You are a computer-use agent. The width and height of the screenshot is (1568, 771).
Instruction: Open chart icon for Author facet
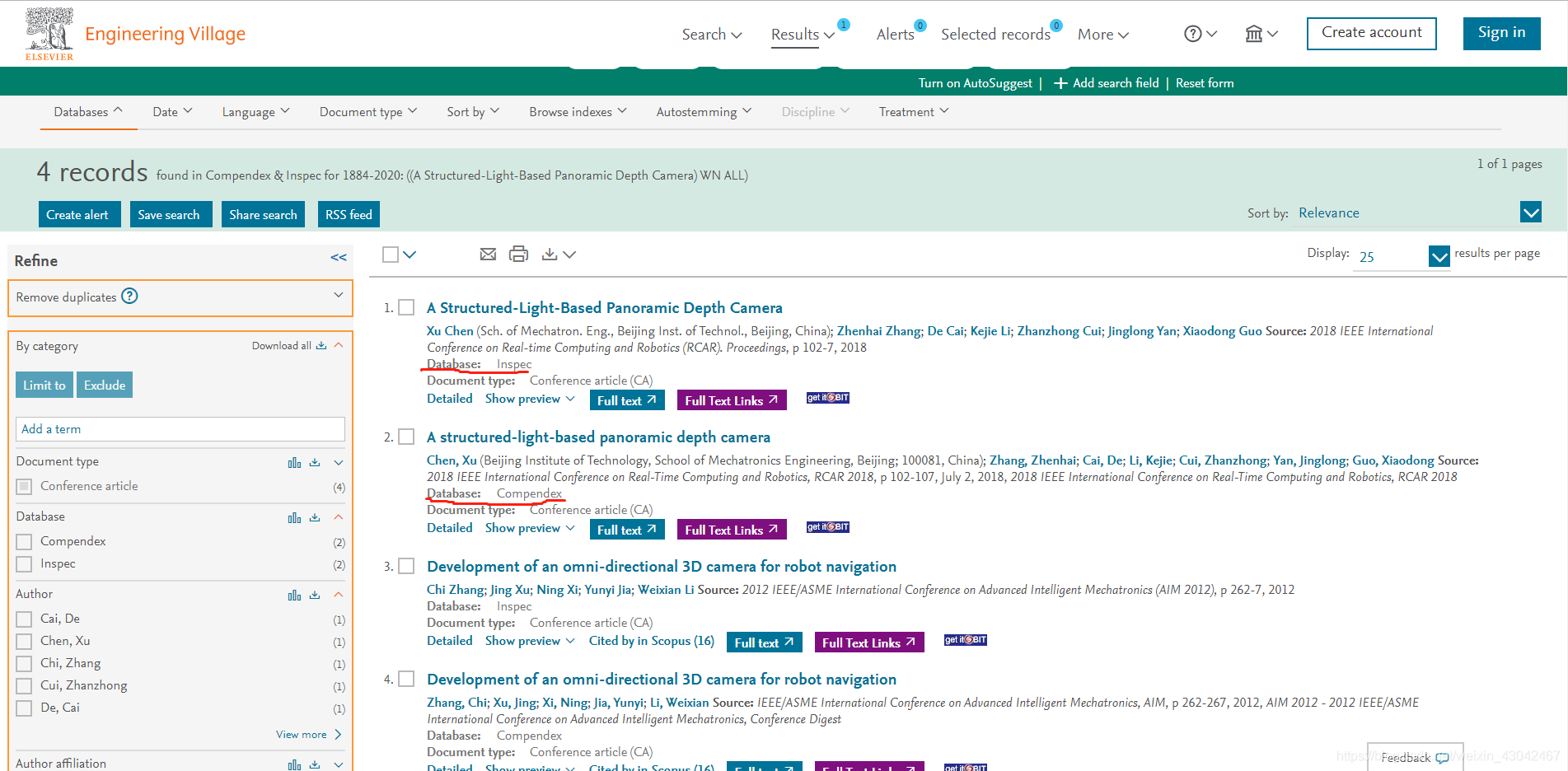click(294, 596)
